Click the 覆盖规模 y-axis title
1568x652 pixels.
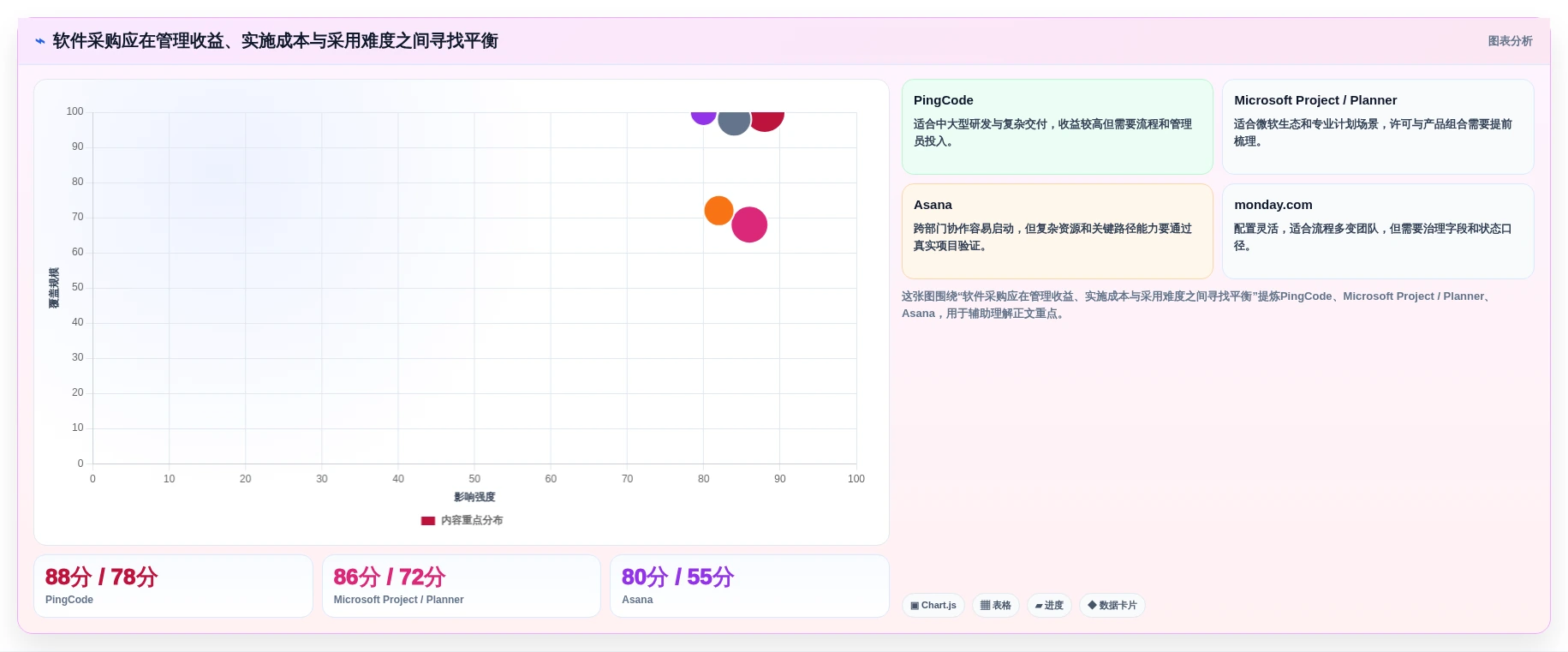tap(54, 288)
